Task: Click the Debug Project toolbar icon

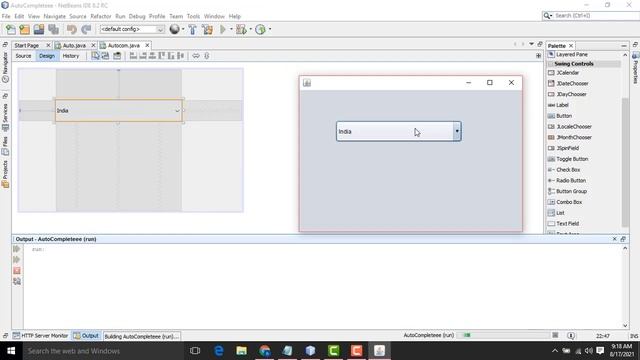Action: tap(241, 29)
